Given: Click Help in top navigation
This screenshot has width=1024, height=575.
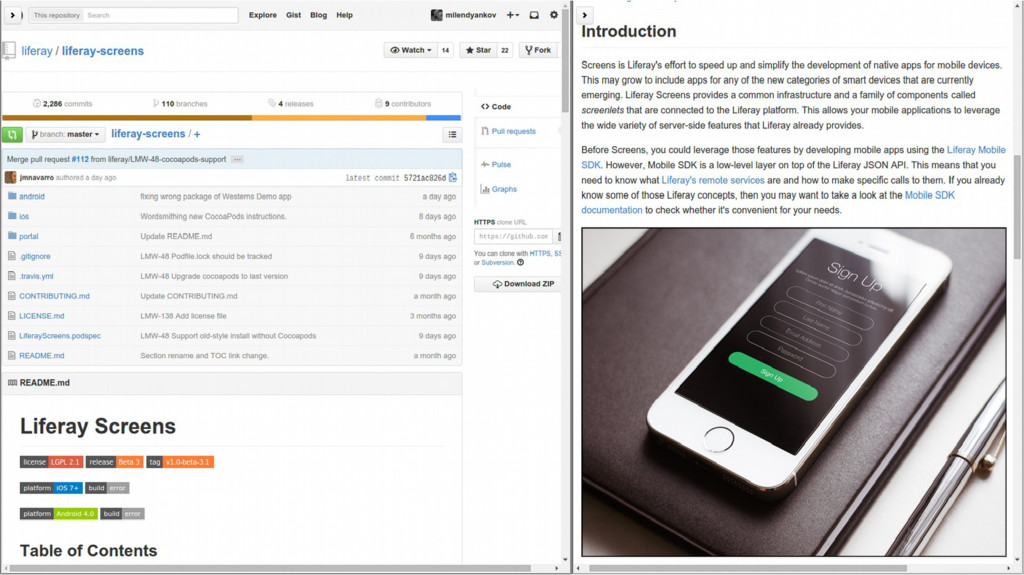Looking at the screenshot, I should (x=344, y=15).
